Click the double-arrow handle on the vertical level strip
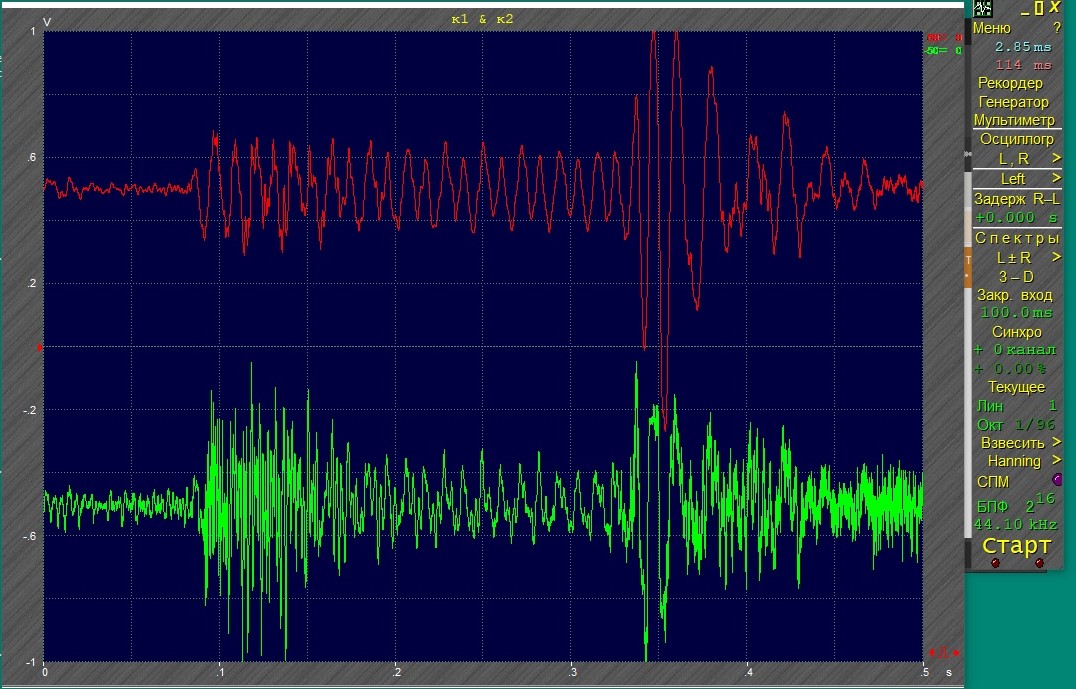Viewport: 1076px width, 689px height. pos(968,155)
